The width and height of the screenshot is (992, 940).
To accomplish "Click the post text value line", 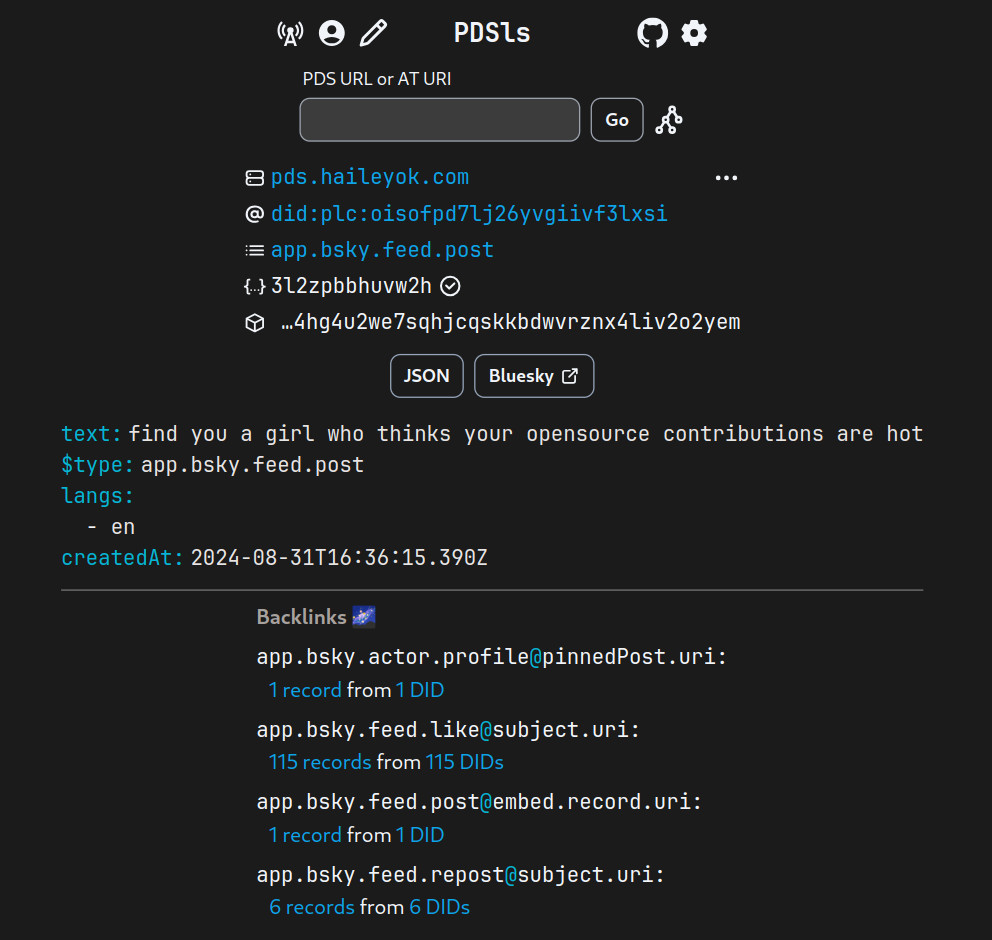I will 526,434.
